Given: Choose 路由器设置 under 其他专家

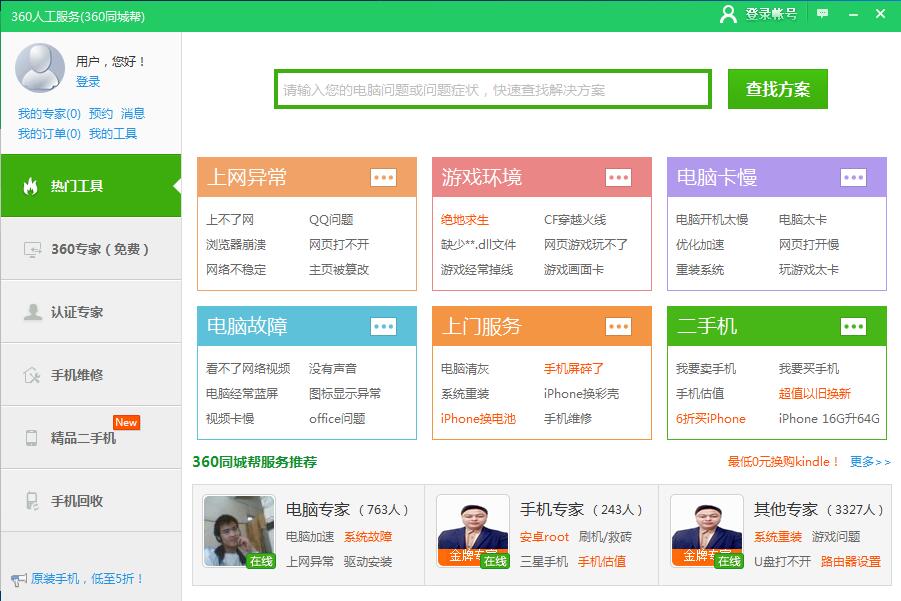Looking at the screenshot, I should click(x=851, y=561).
